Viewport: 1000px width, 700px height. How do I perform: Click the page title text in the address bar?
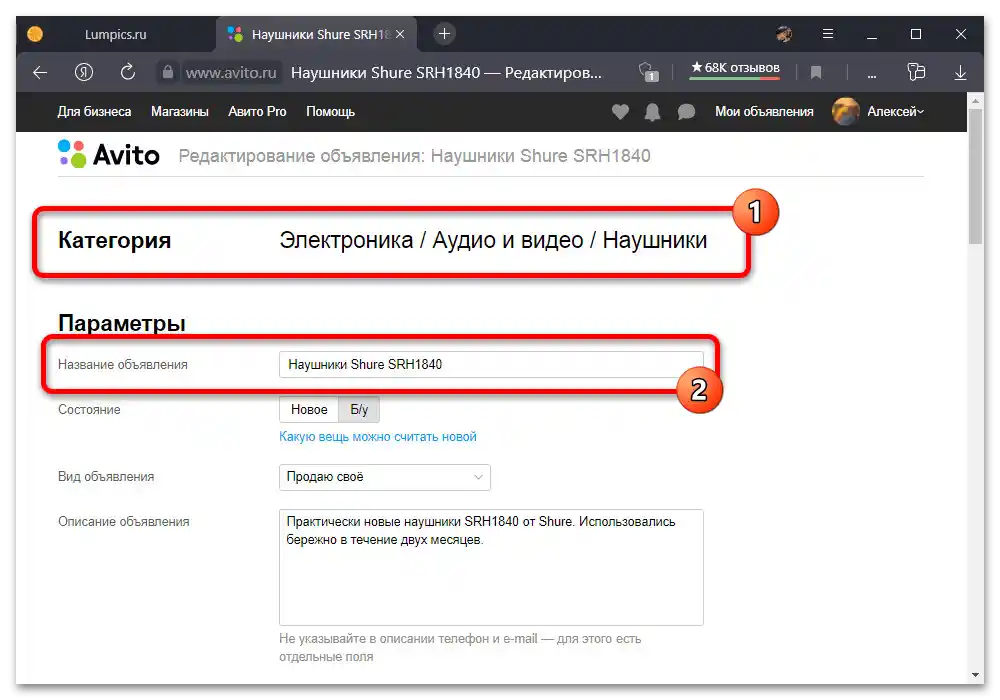(x=446, y=73)
